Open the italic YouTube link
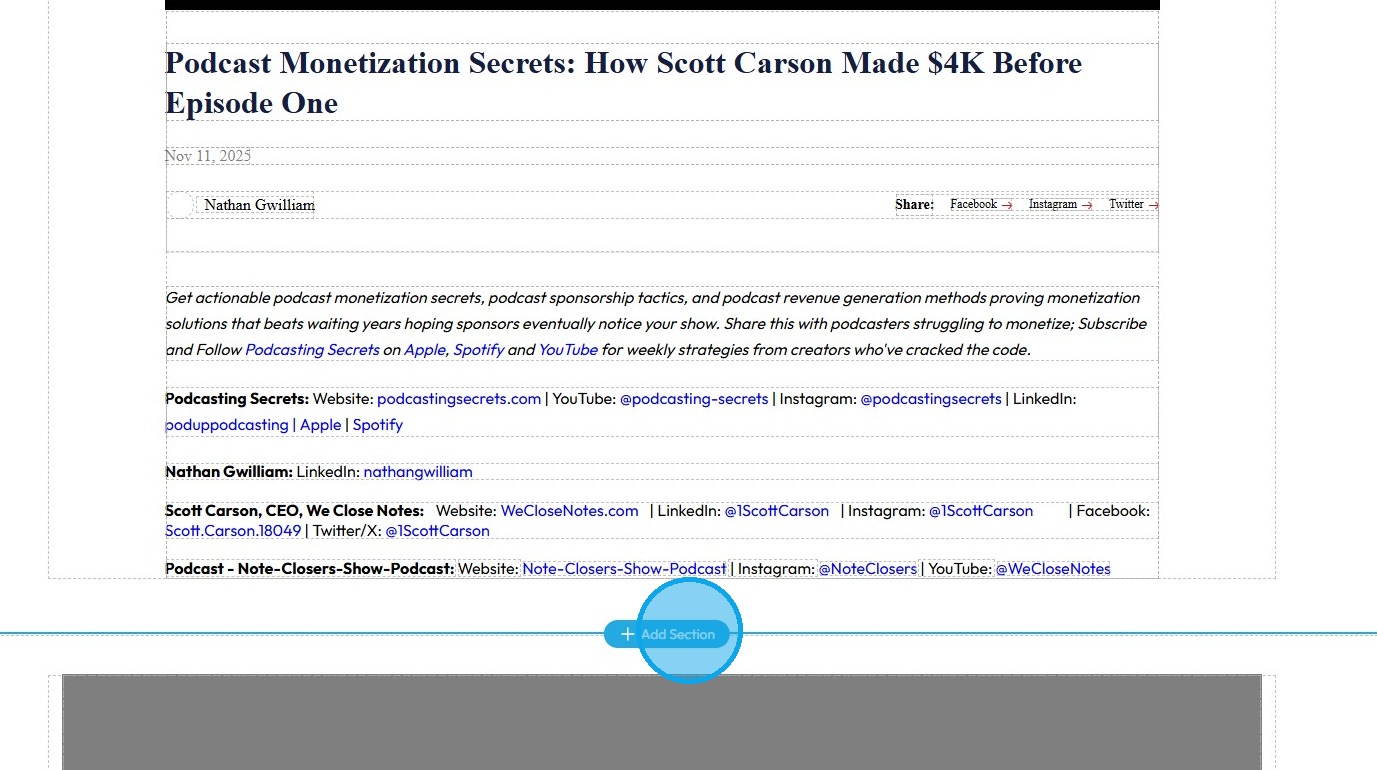1377x770 pixels. pos(568,350)
